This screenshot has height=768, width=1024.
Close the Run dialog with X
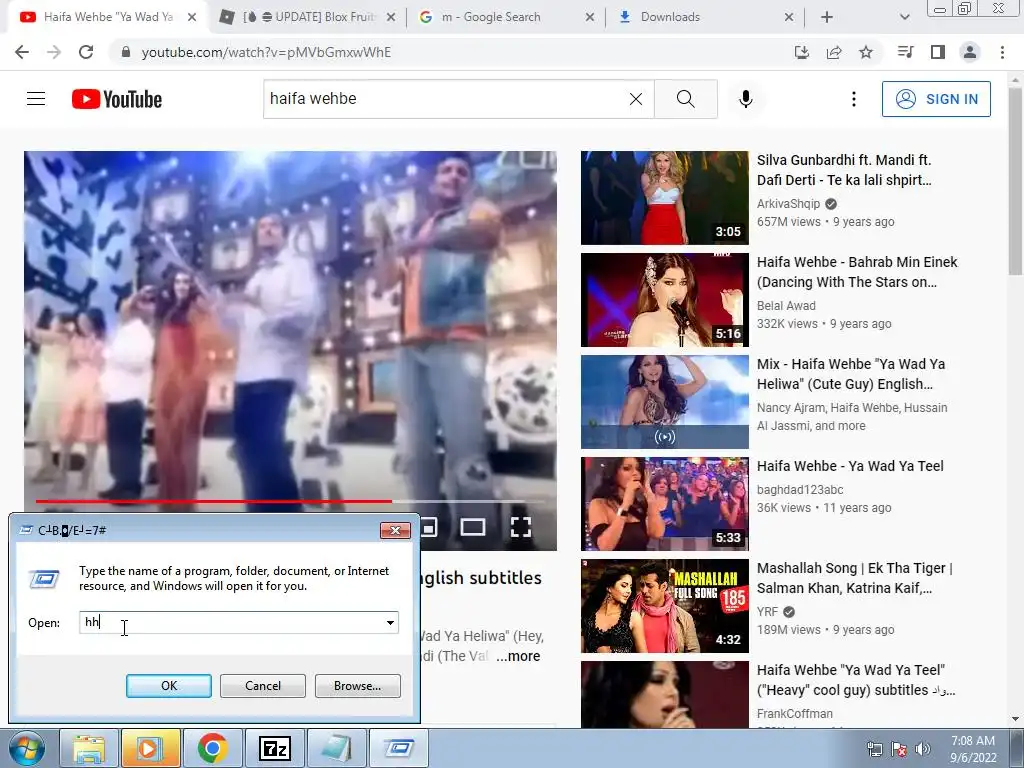click(395, 530)
